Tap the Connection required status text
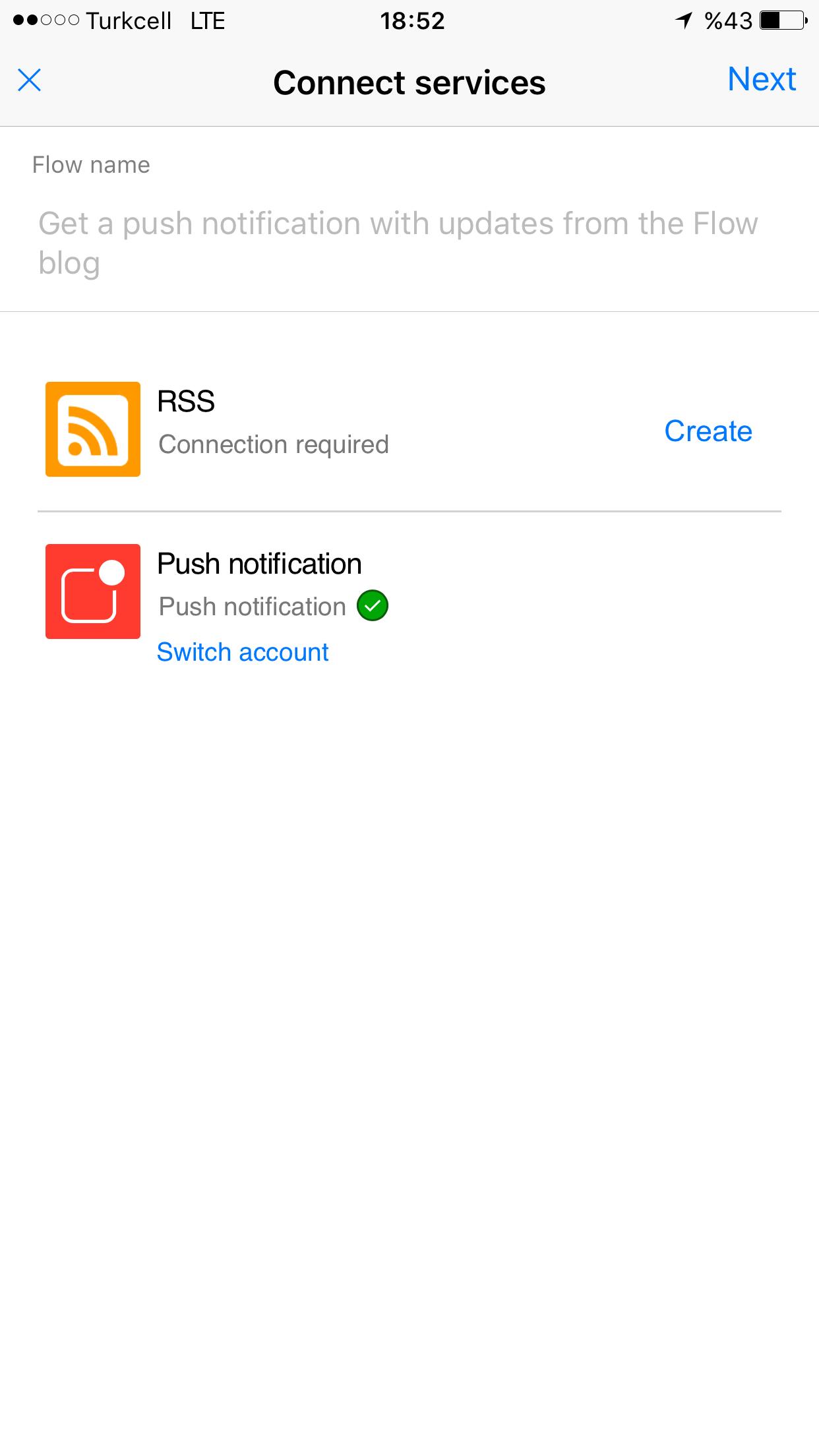Screen dimensions: 819x1456 point(274,444)
